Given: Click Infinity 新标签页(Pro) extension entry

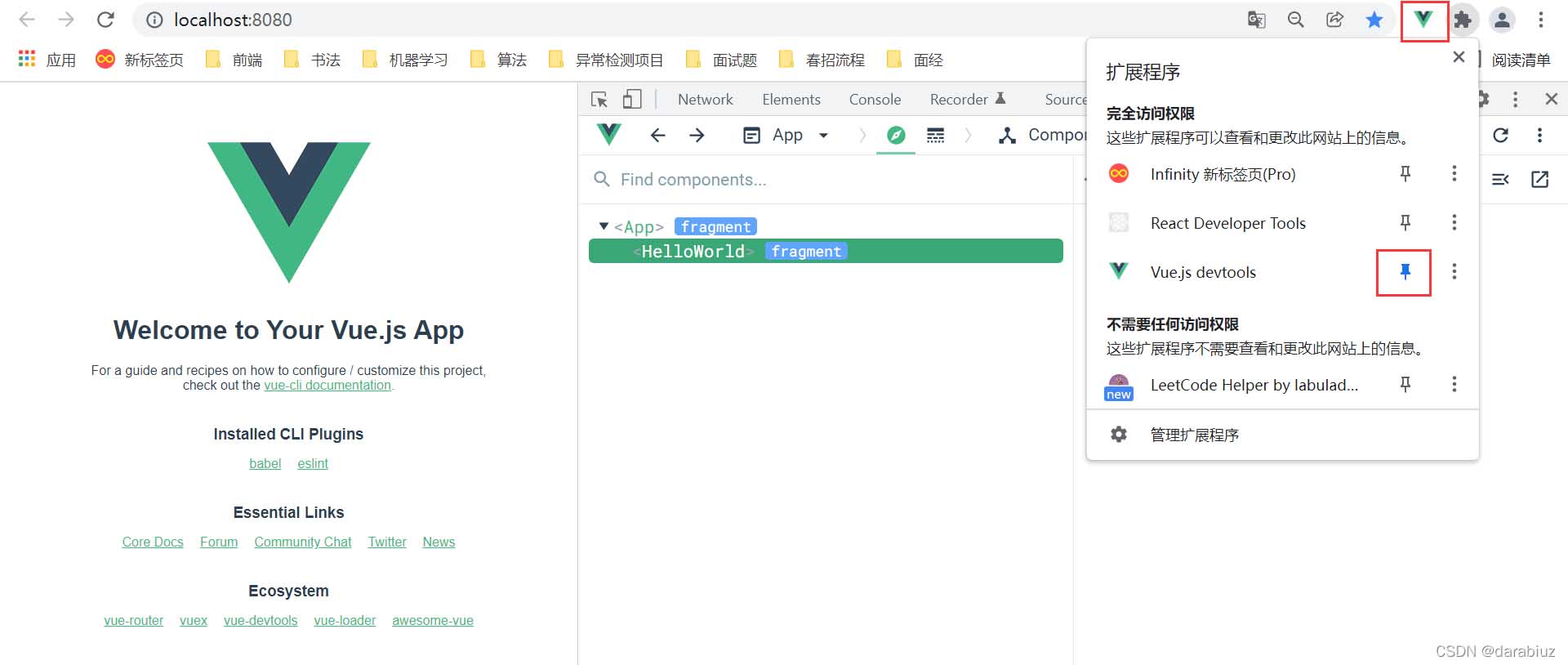Looking at the screenshot, I should 1223,174.
